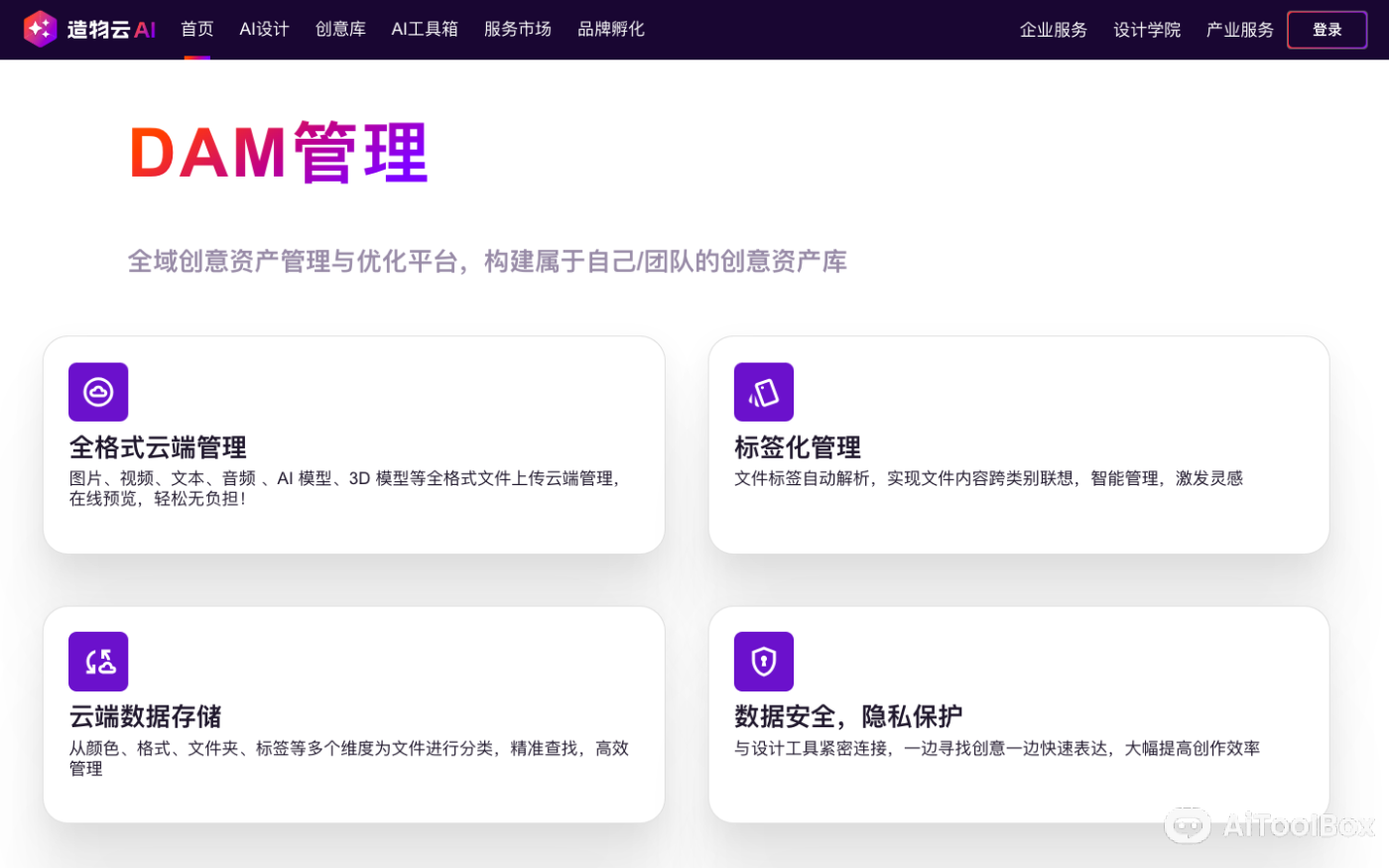Click the 标签化管理 tag icon
The width and height of the screenshot is (1389, 868).
click(x=763, y=391)
